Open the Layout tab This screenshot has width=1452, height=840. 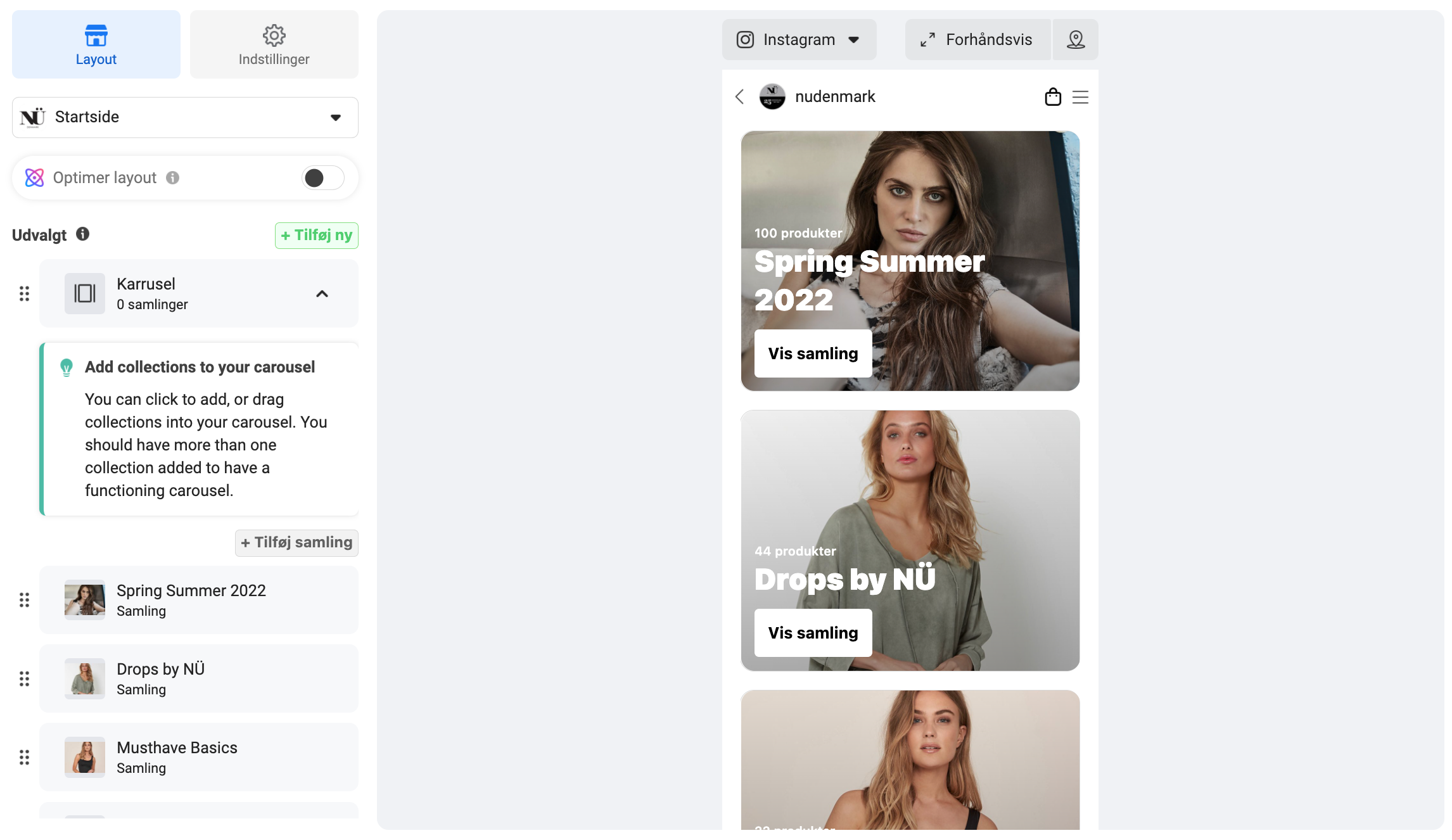tap(96, 44)
